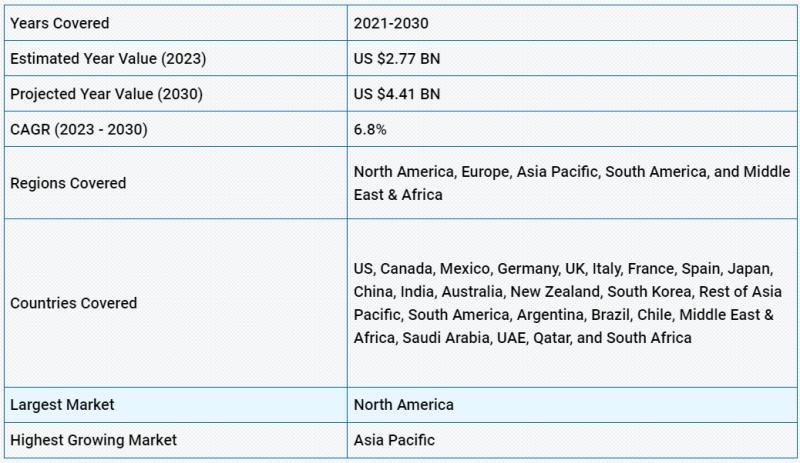Click the line starting Pacific, South America, Argentina
Image resolution: width=800 pixels, height=463 pixels.
563,314
